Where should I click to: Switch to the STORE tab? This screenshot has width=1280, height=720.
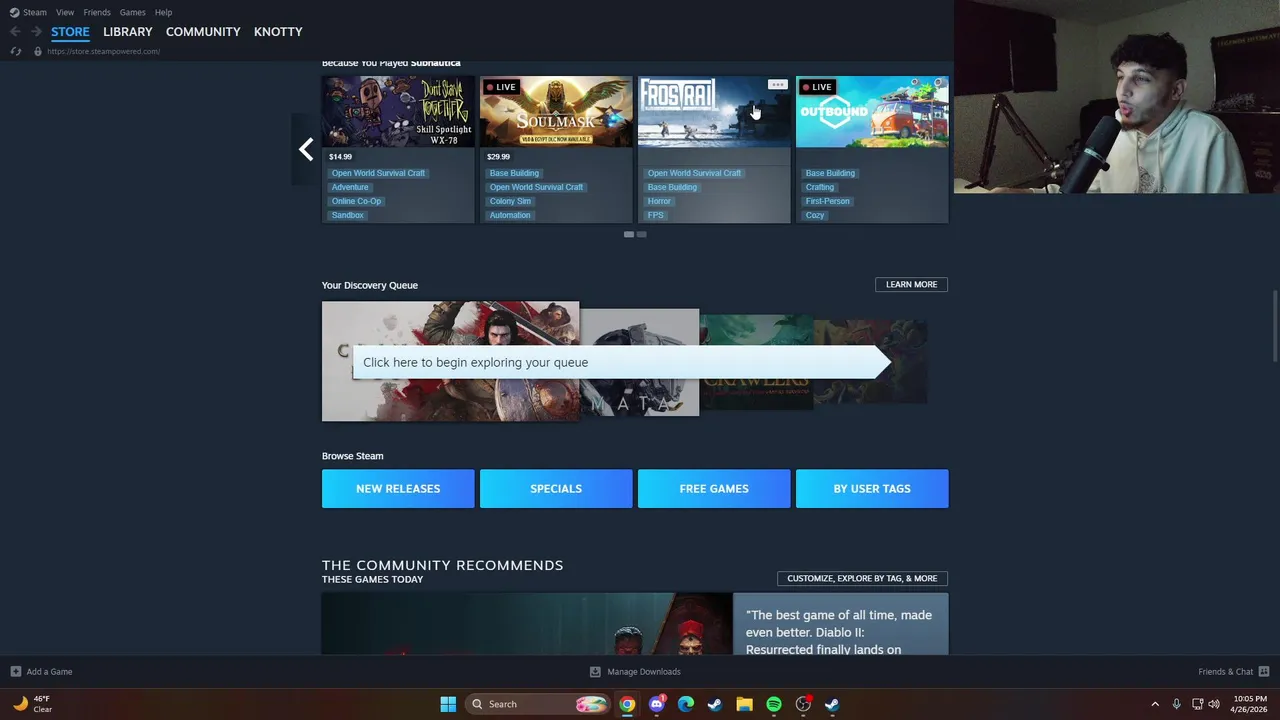(70, 32)
